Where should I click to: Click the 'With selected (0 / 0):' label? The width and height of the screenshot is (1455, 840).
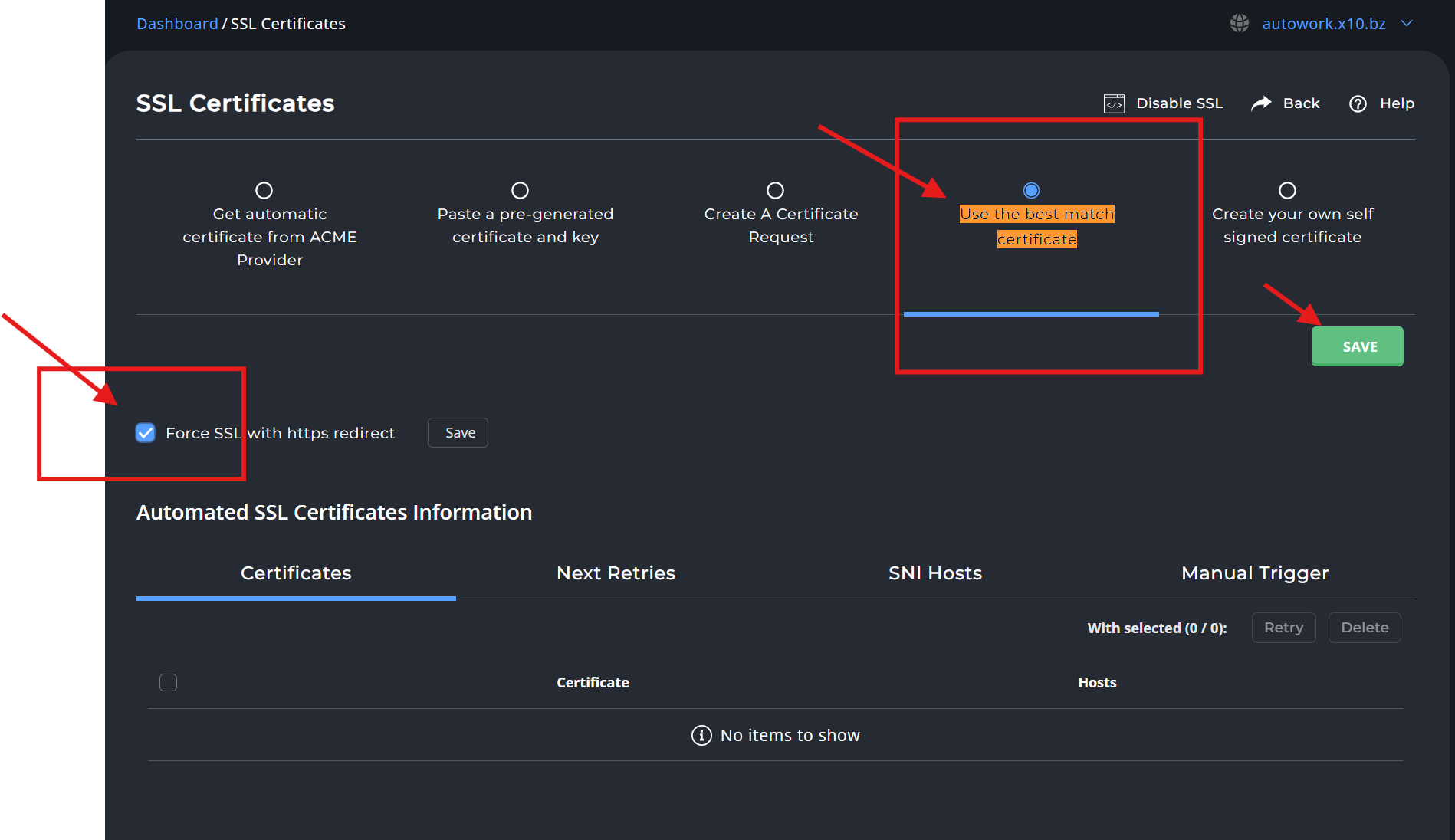point(1157,628)
